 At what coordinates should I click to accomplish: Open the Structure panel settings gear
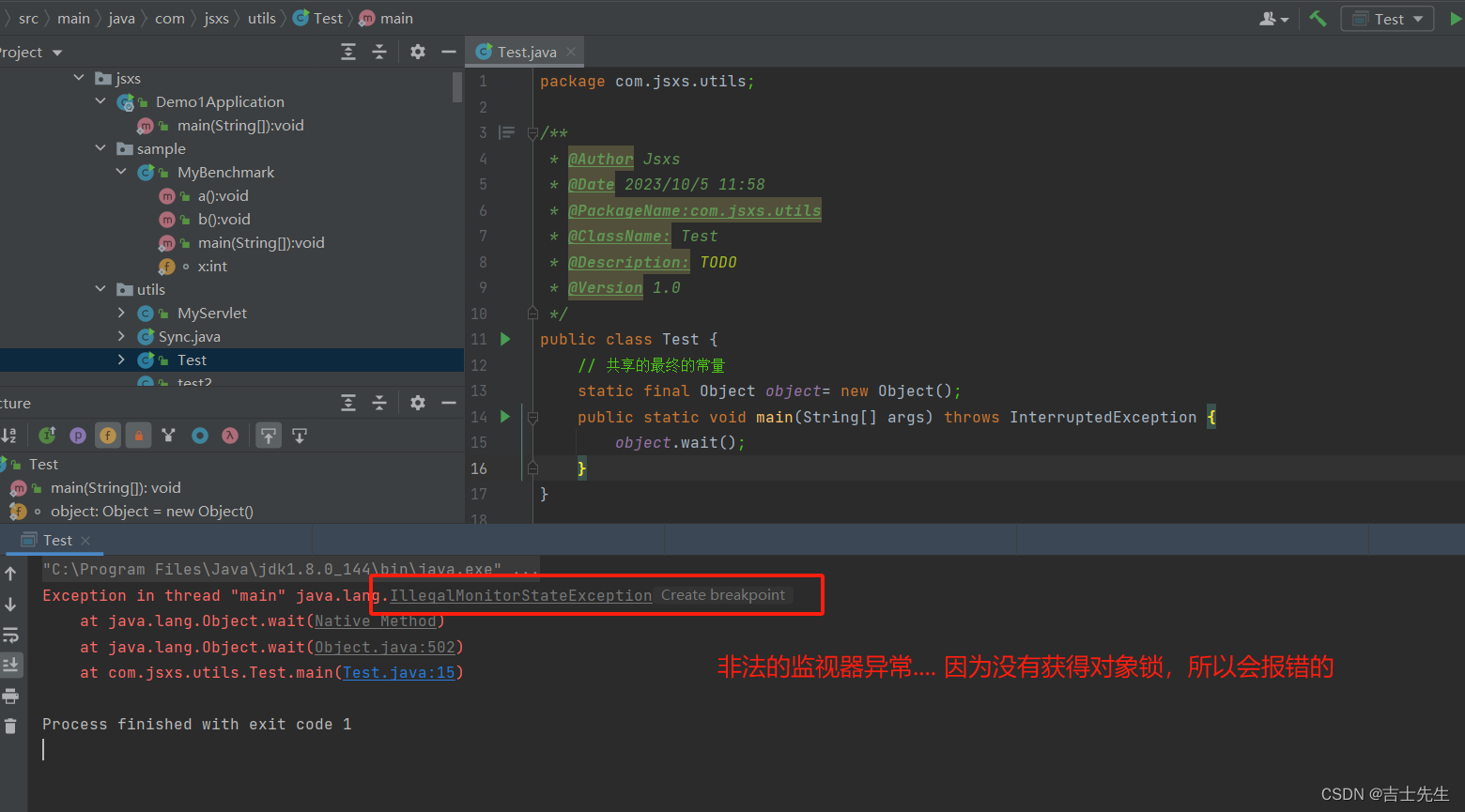coord(418,403)
